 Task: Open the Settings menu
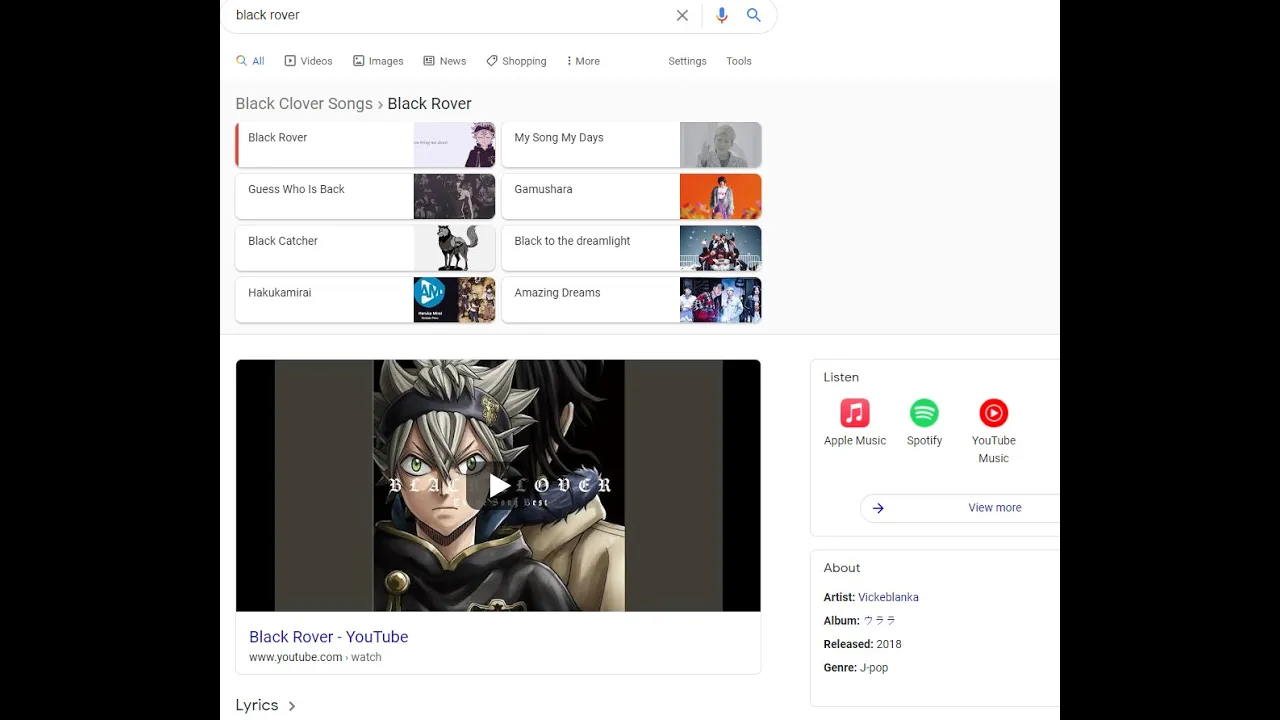tap(687, 61)
